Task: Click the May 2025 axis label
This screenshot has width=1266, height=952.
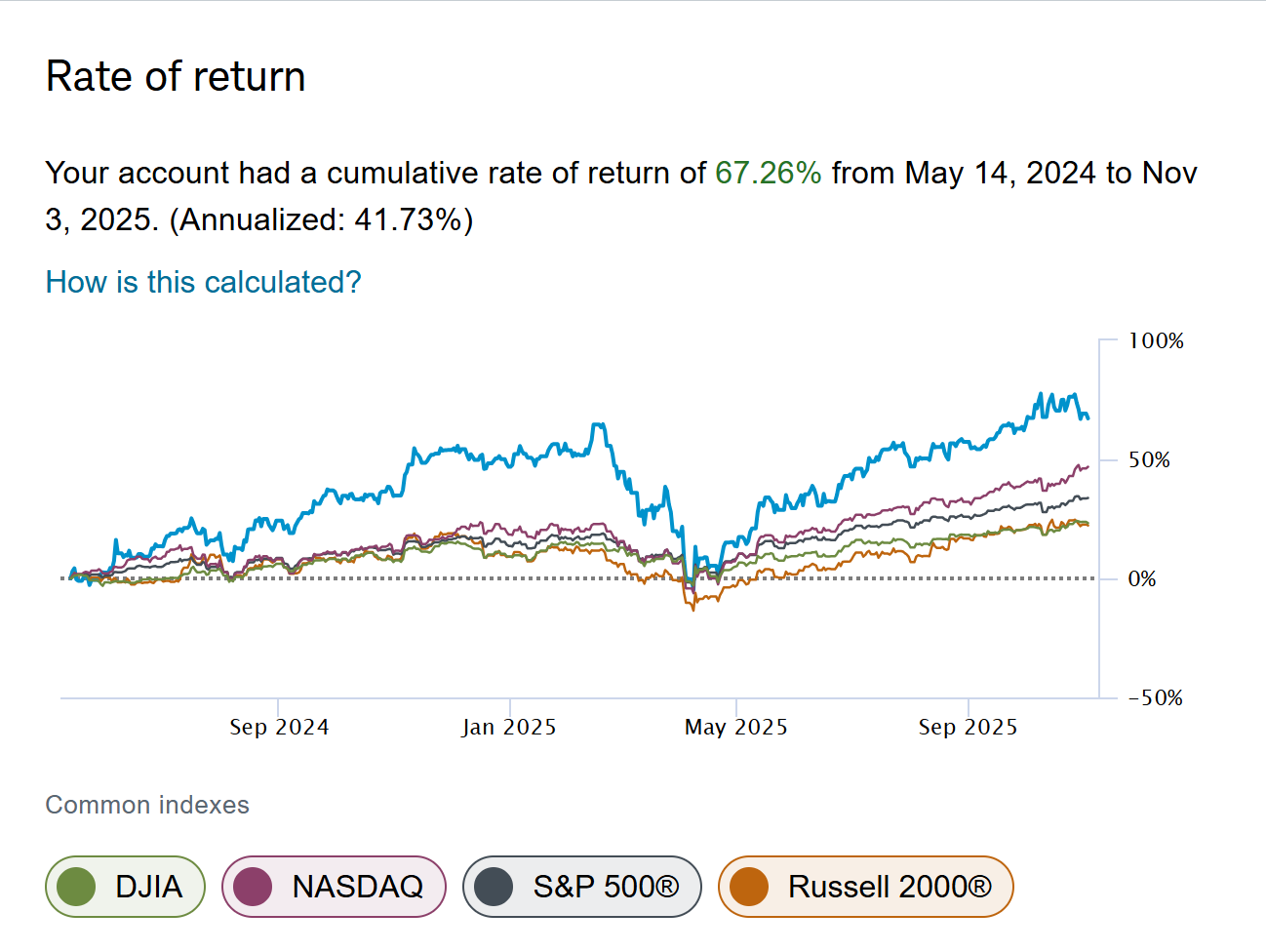Action: coord(736,727)
